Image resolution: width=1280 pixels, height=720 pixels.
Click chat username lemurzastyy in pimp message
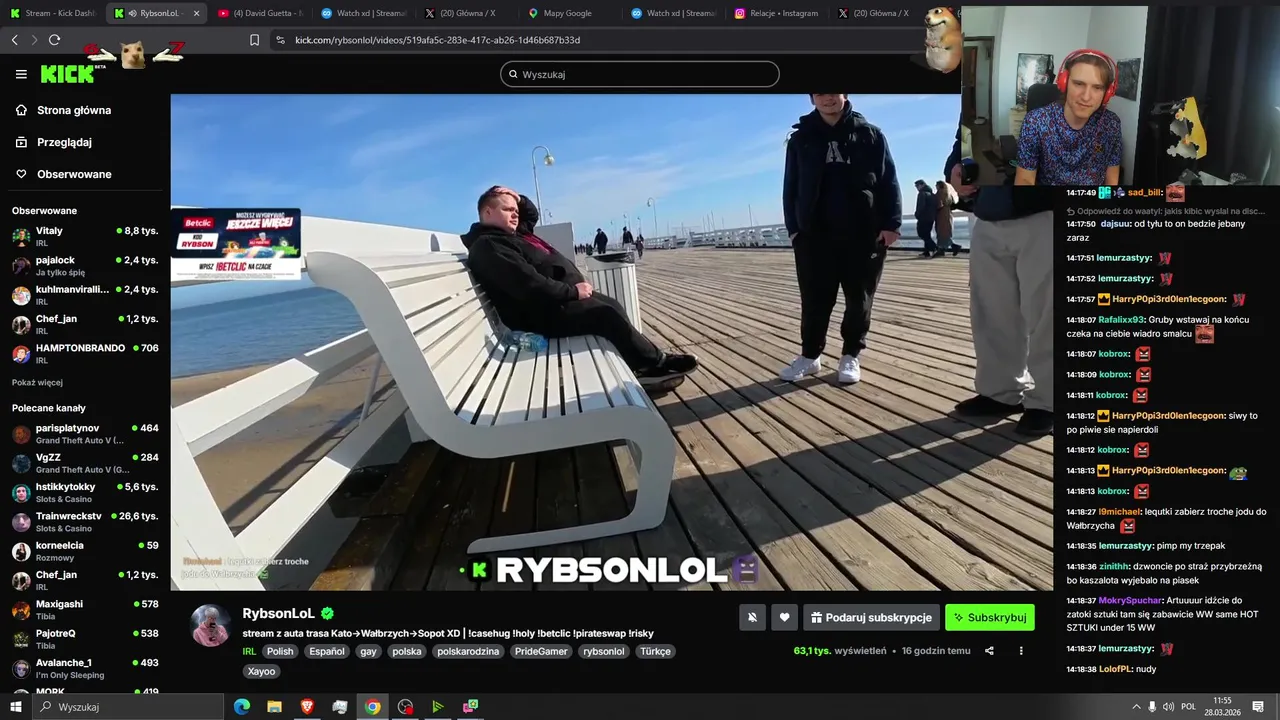tap(1125, 546)
